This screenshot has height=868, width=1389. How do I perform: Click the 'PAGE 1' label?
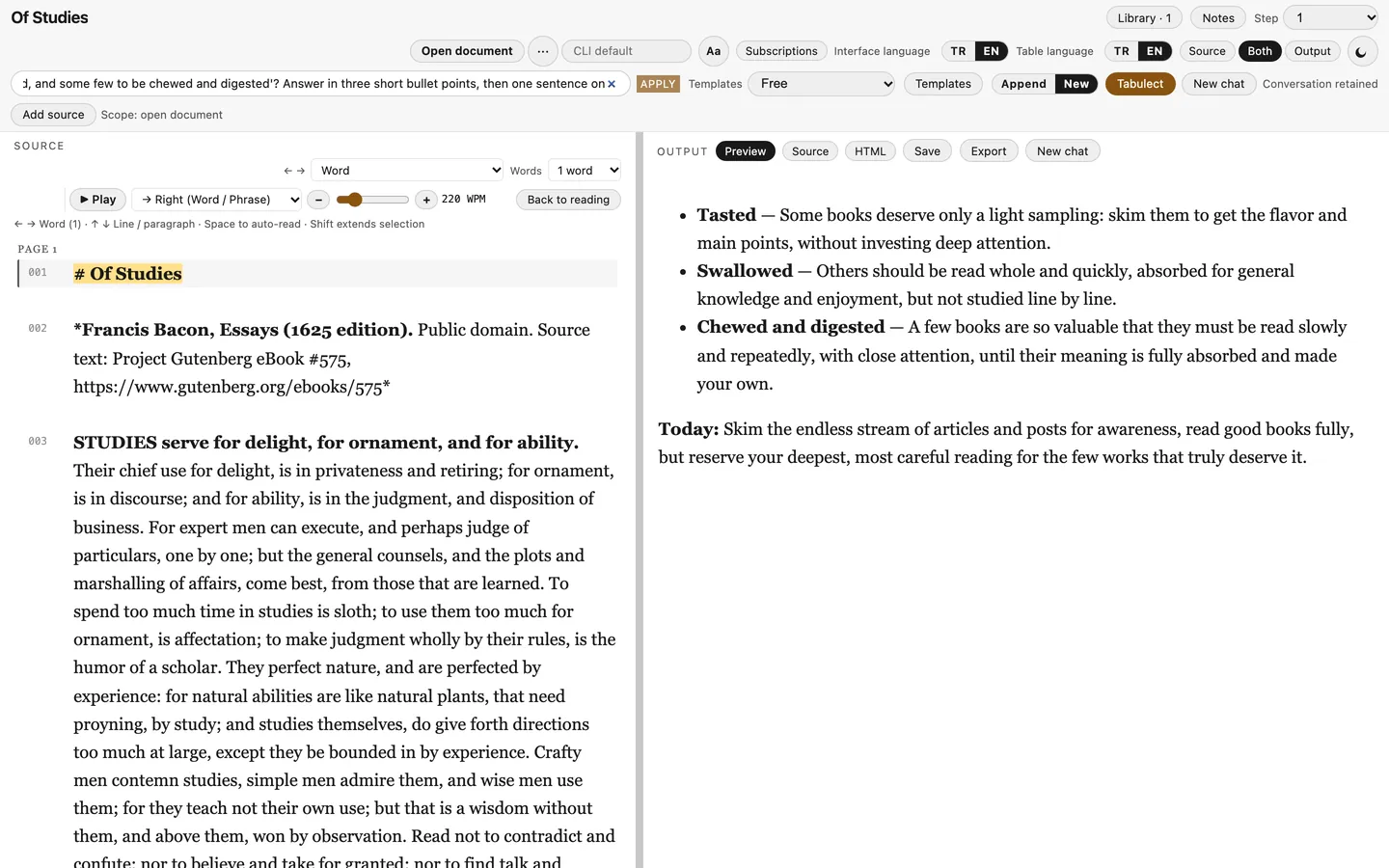click(38, 249)
